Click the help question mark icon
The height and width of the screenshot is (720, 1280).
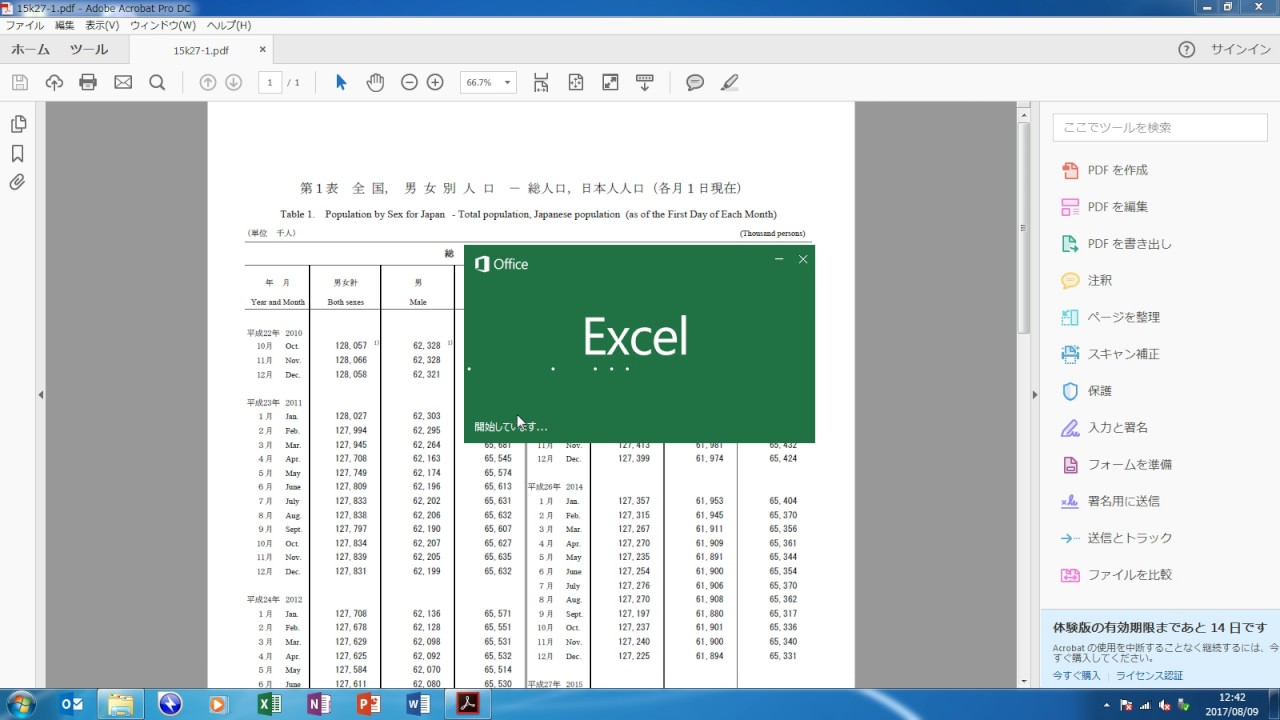point(1186,49)
